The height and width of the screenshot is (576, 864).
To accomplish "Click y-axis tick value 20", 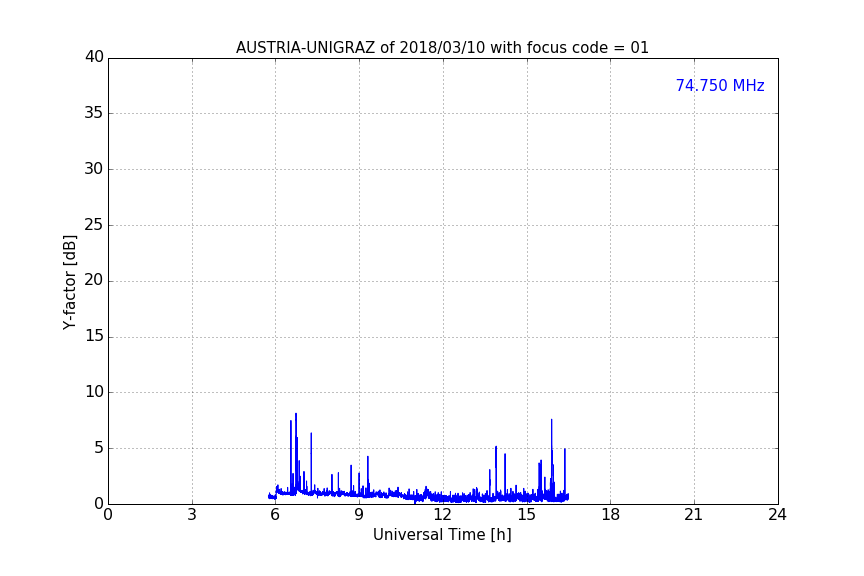I will click(x=94, y=280).
